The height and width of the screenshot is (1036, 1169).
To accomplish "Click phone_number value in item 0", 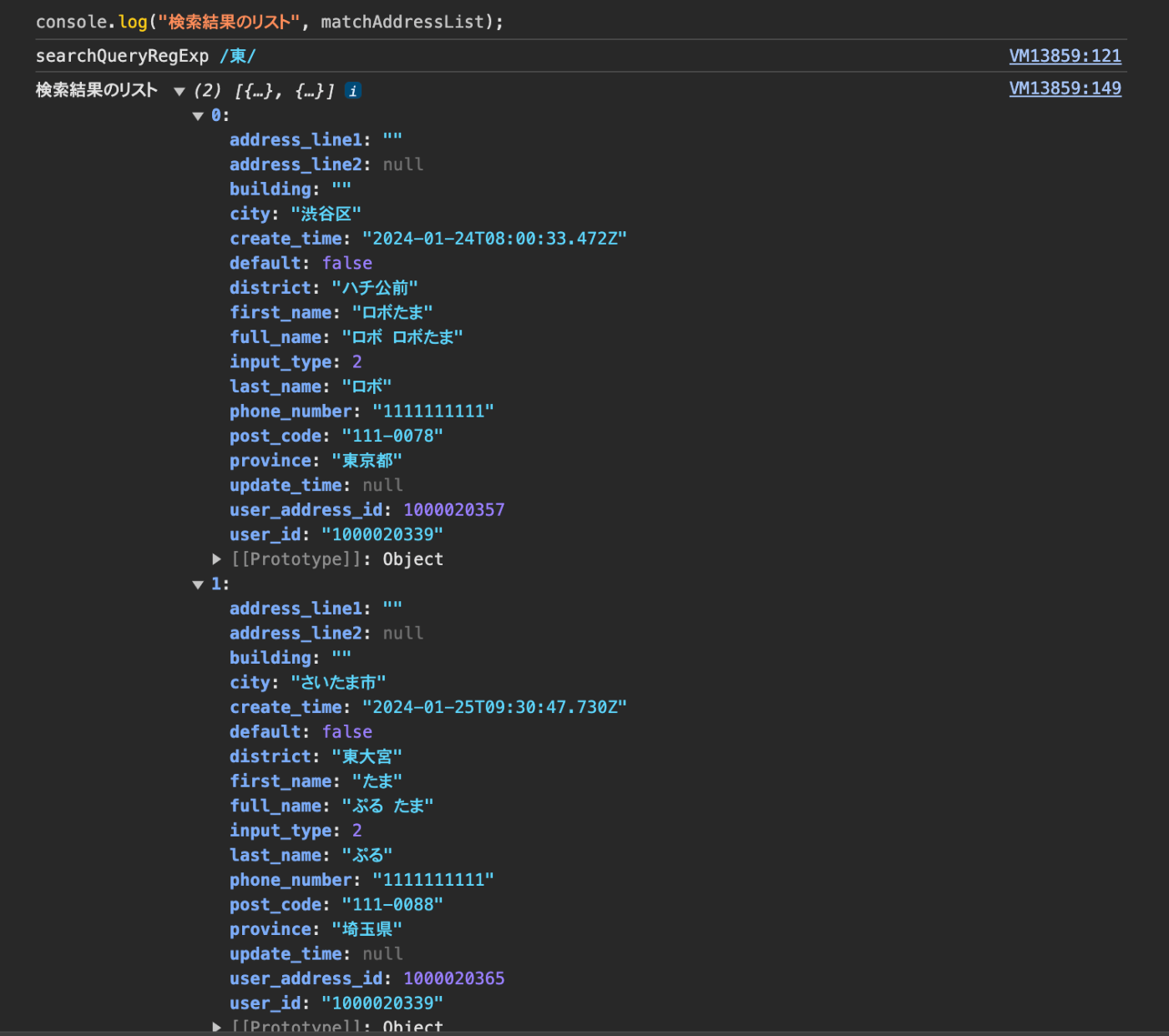I will point(433,412).
